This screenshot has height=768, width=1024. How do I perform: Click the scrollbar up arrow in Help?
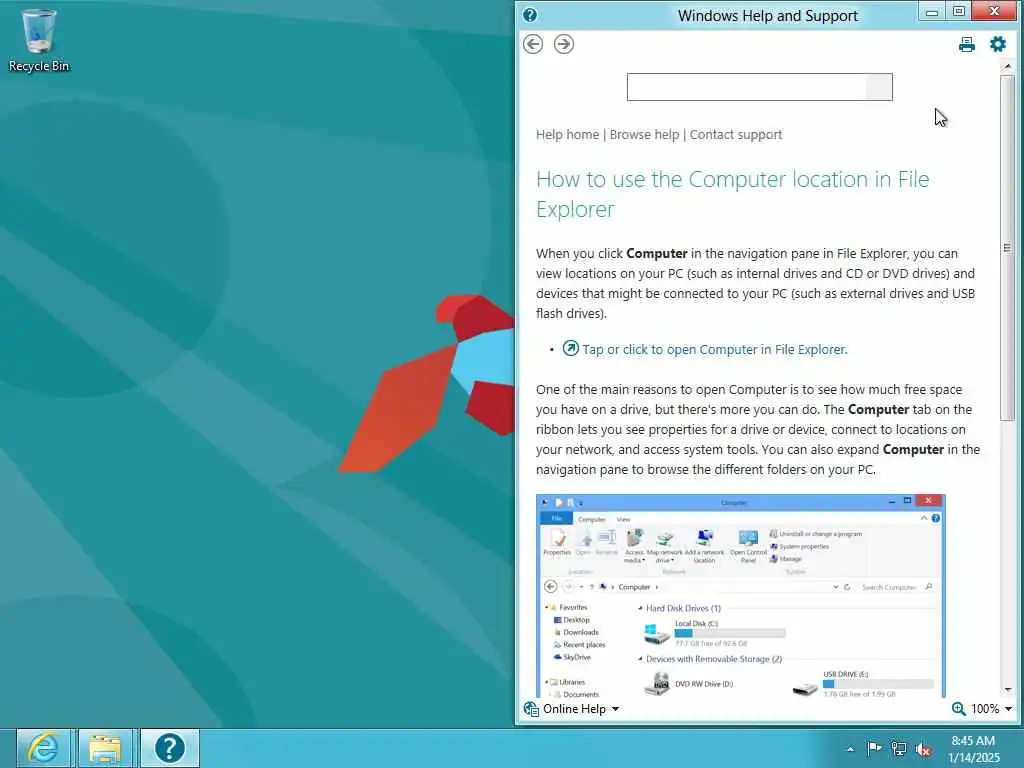(1008, 67)
